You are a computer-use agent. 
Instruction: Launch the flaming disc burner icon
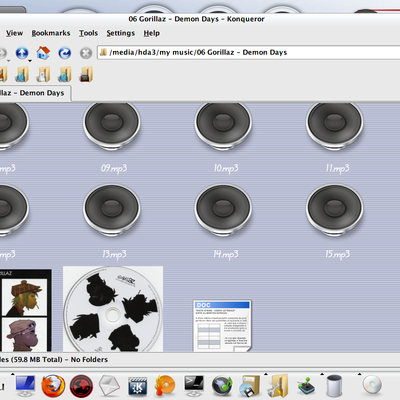[x=165, y=386]
